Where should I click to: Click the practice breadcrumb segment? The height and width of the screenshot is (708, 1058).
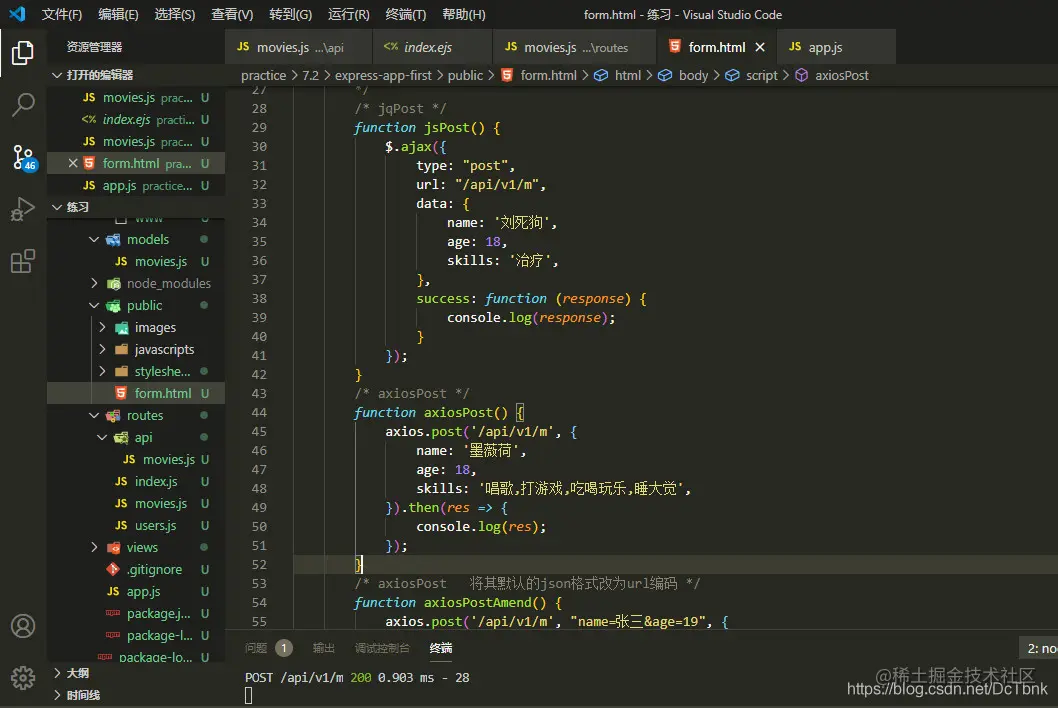click(x=263, y=76)
